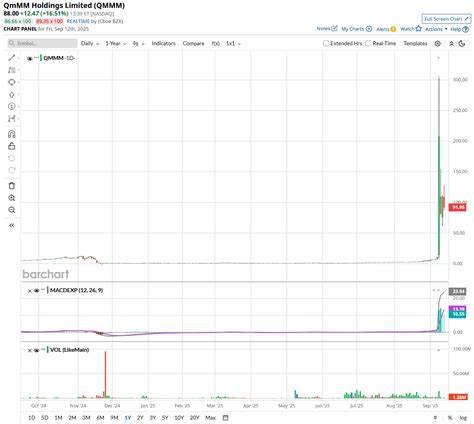The image size is (474, 424).
Task: Click the Alerts link
Action: pos(383,29)
